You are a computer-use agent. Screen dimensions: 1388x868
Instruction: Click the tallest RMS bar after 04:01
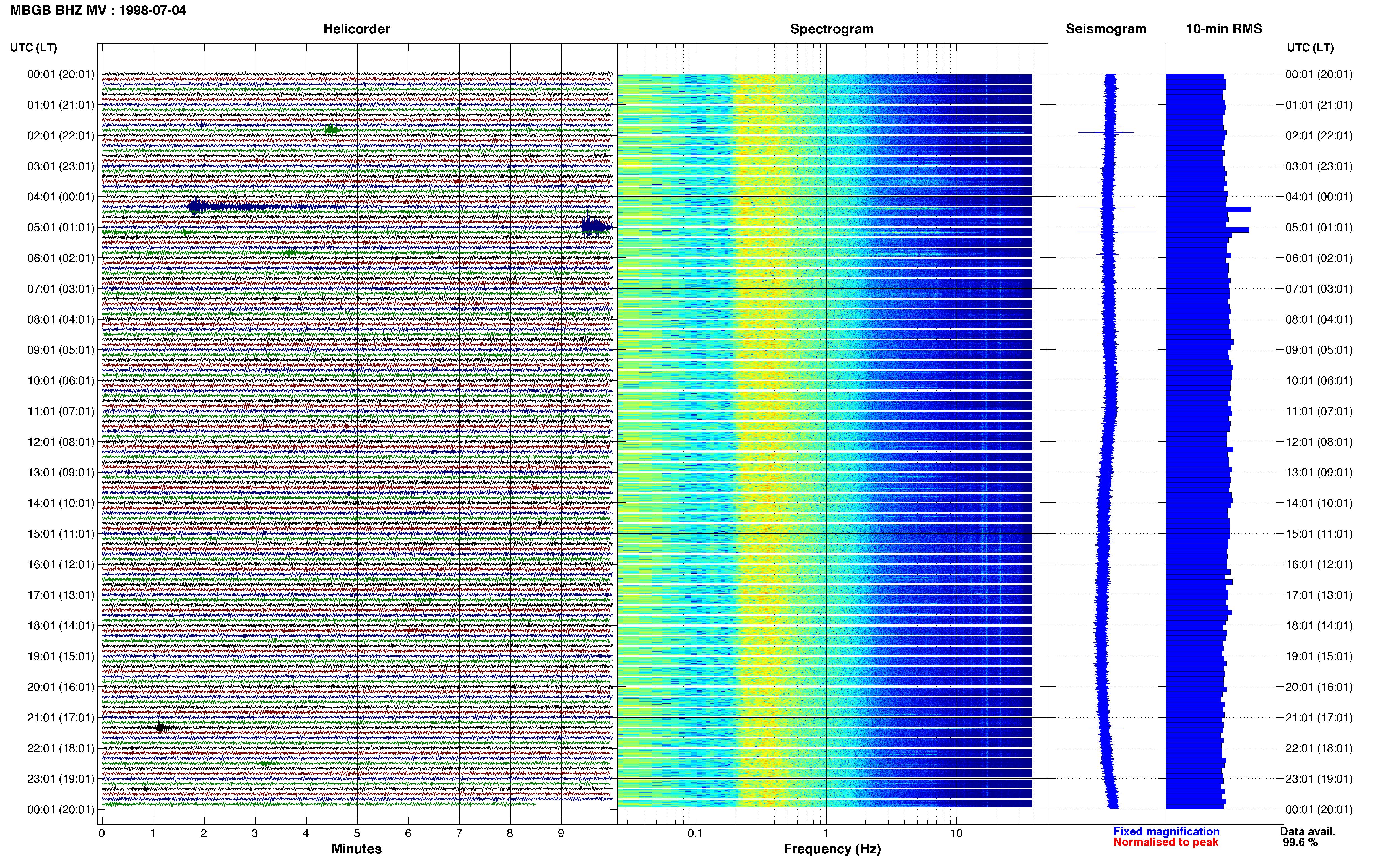click(x=1208, y=210)
